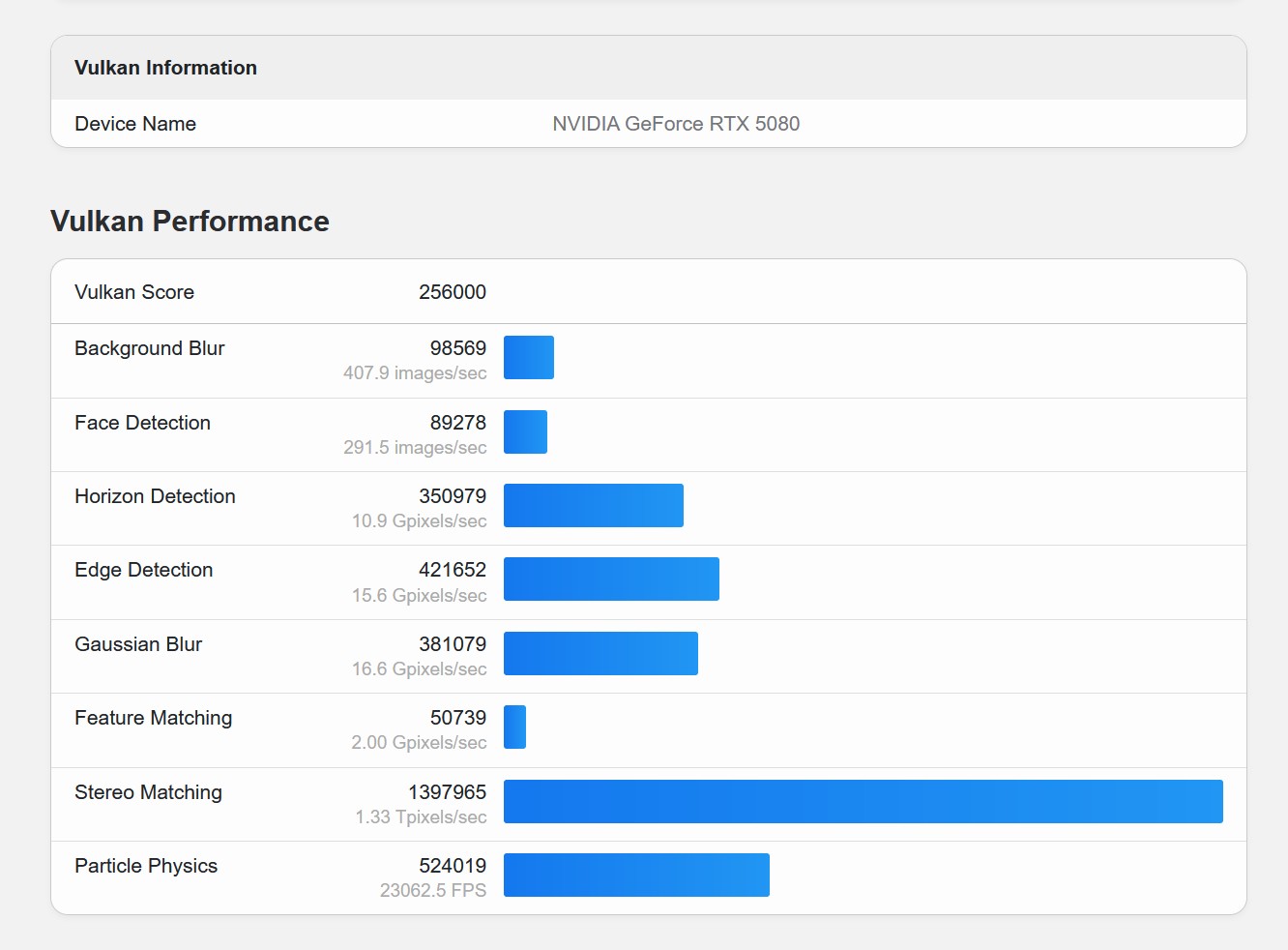Viewport: 1288px width, 950px height.
Task: Click the Device Name label
Action: (x=135, y=124)
